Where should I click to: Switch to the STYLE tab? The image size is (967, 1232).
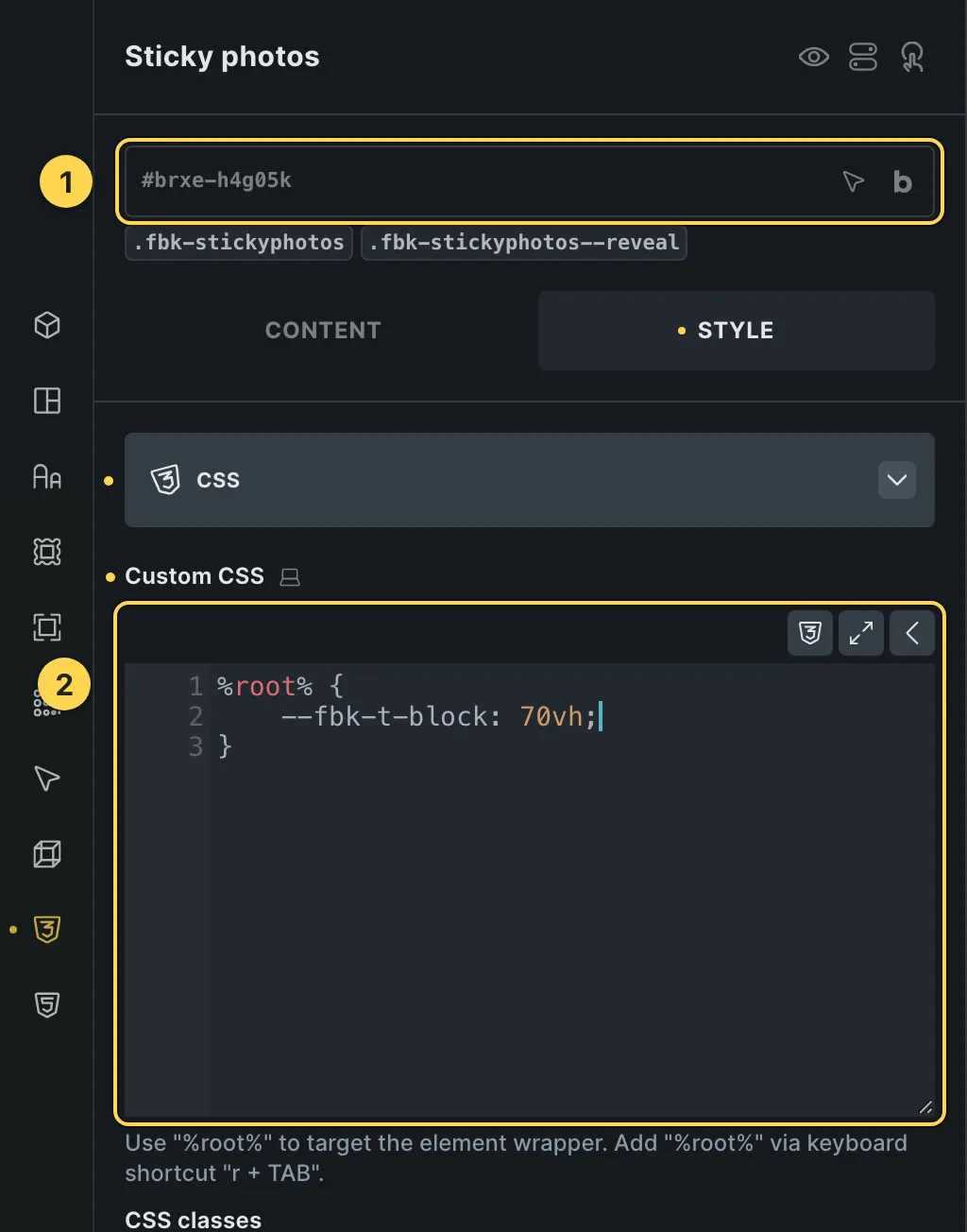click(x=737, y=330)
